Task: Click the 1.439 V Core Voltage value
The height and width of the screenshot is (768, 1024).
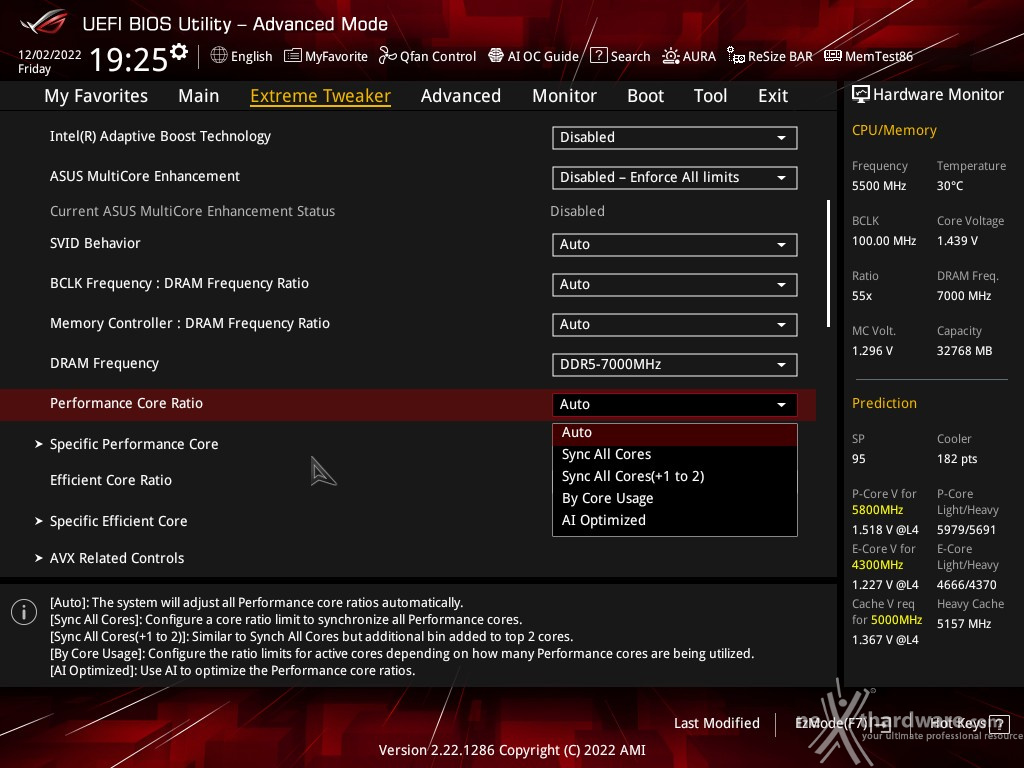Action: point(957,241)
